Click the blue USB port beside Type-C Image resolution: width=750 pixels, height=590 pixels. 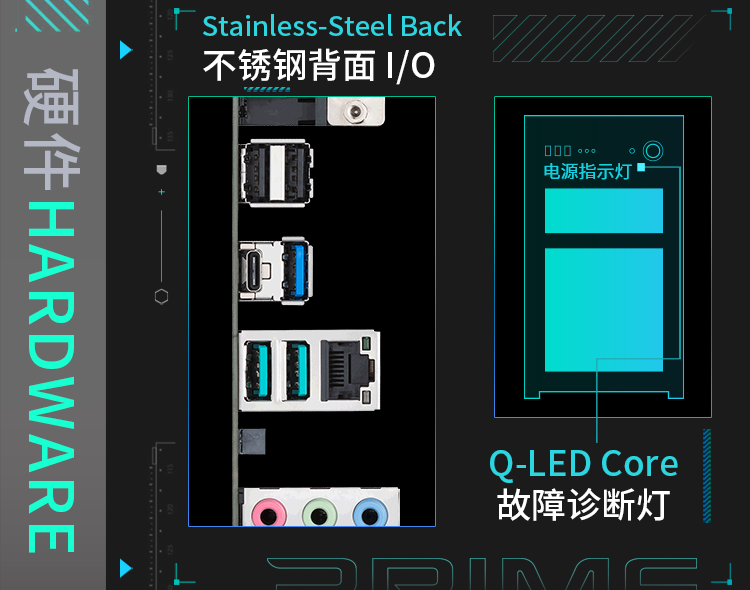(296, 271)
